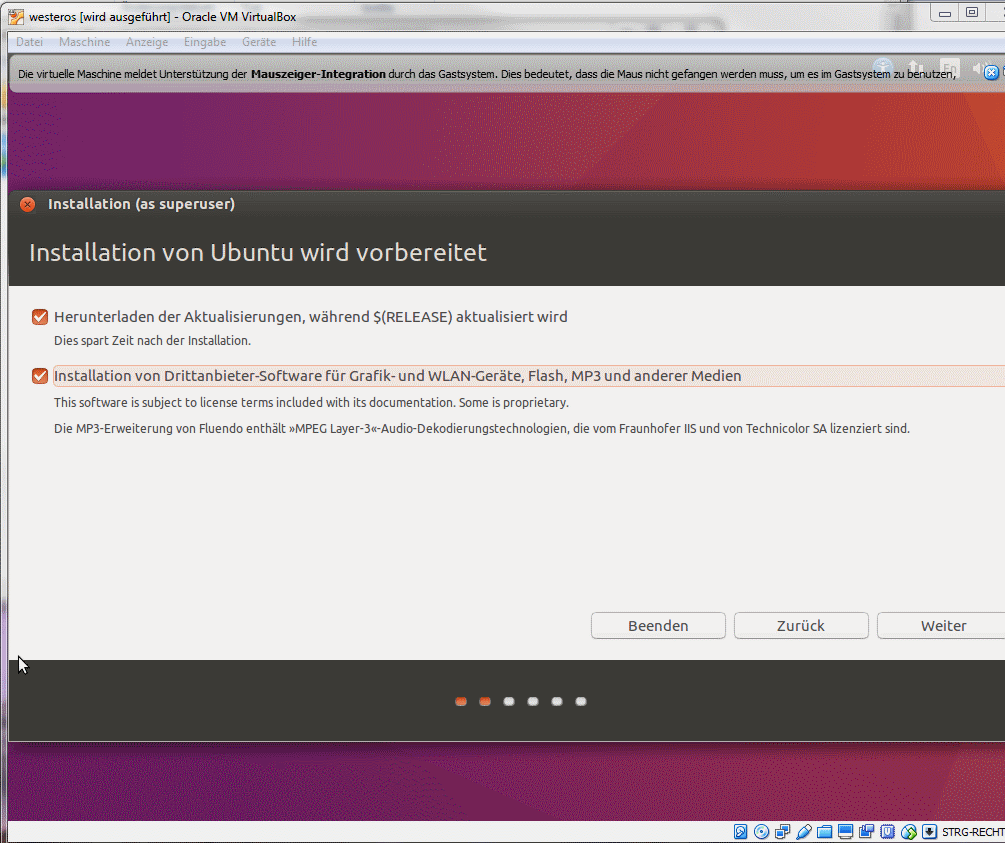Click the network adapters status icon
Viewport: 1005px width, 843px height.
tap(783, 832)
